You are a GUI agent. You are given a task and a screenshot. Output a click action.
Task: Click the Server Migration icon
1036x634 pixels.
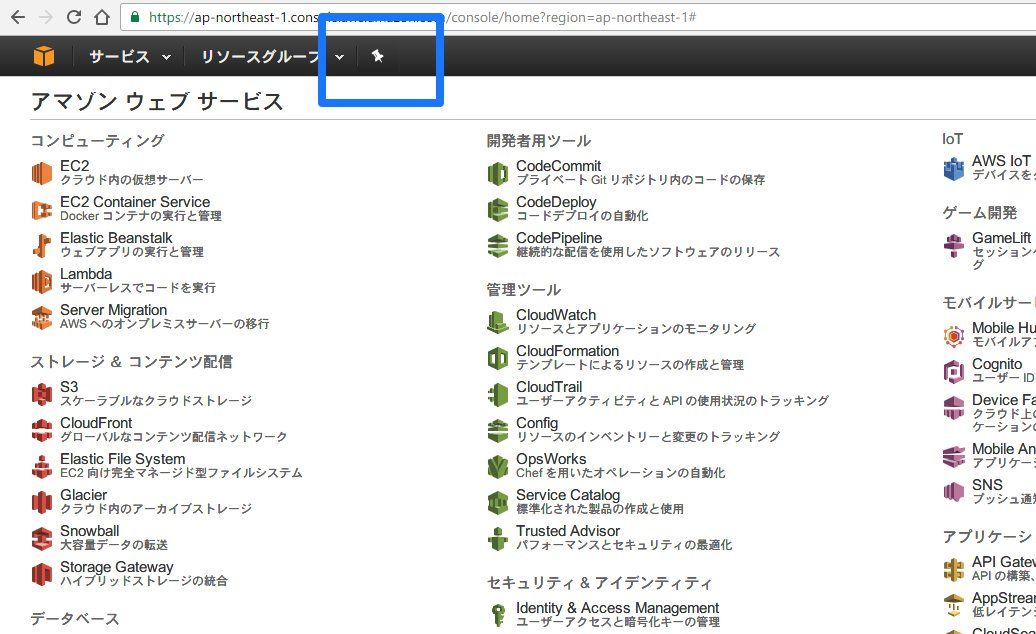click(42, 317)
